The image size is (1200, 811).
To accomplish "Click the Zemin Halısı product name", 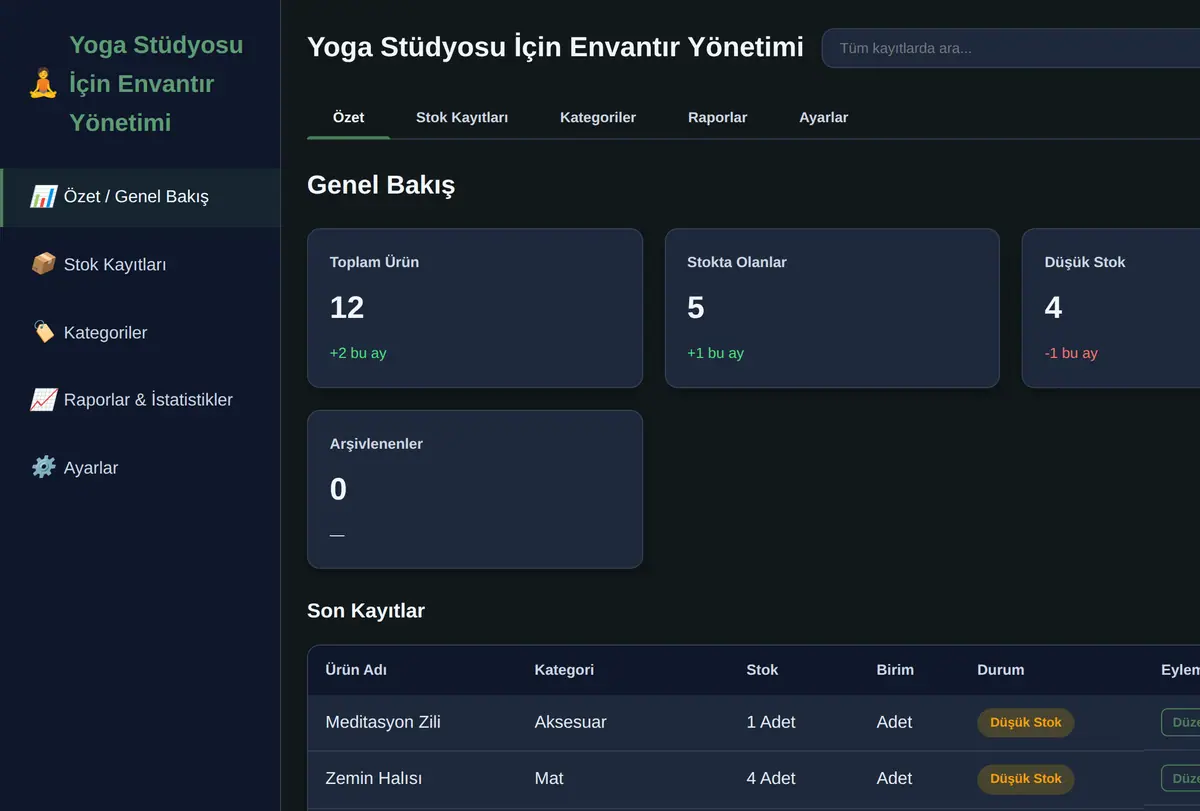I will click(x=374, y=778).
